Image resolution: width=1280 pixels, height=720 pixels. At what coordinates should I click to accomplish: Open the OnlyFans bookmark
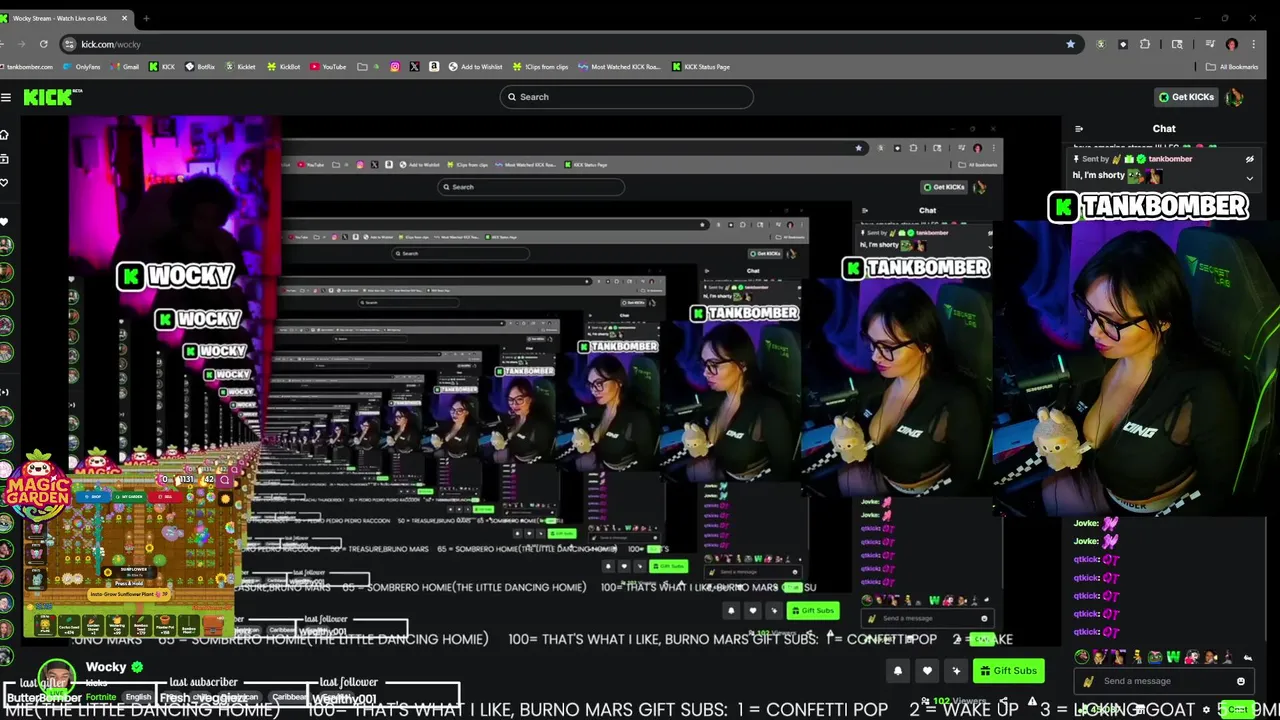(82, 67)
